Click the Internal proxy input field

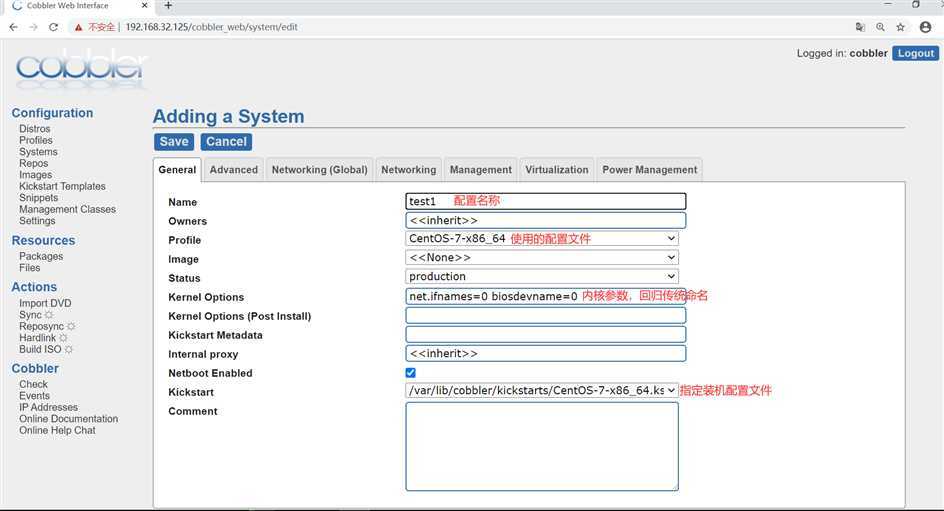coord(545,353)
